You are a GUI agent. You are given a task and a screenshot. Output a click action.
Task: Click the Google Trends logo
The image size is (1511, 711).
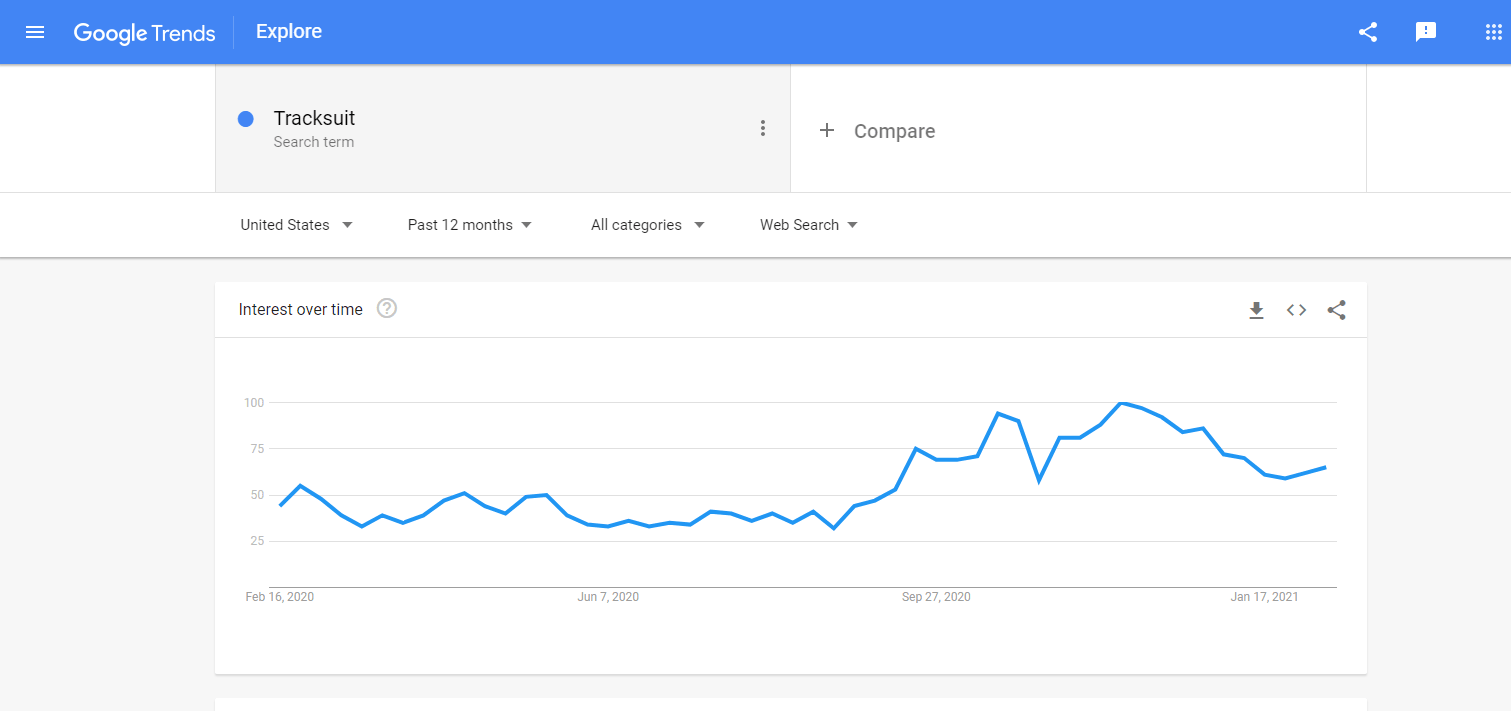pos(145,33)
